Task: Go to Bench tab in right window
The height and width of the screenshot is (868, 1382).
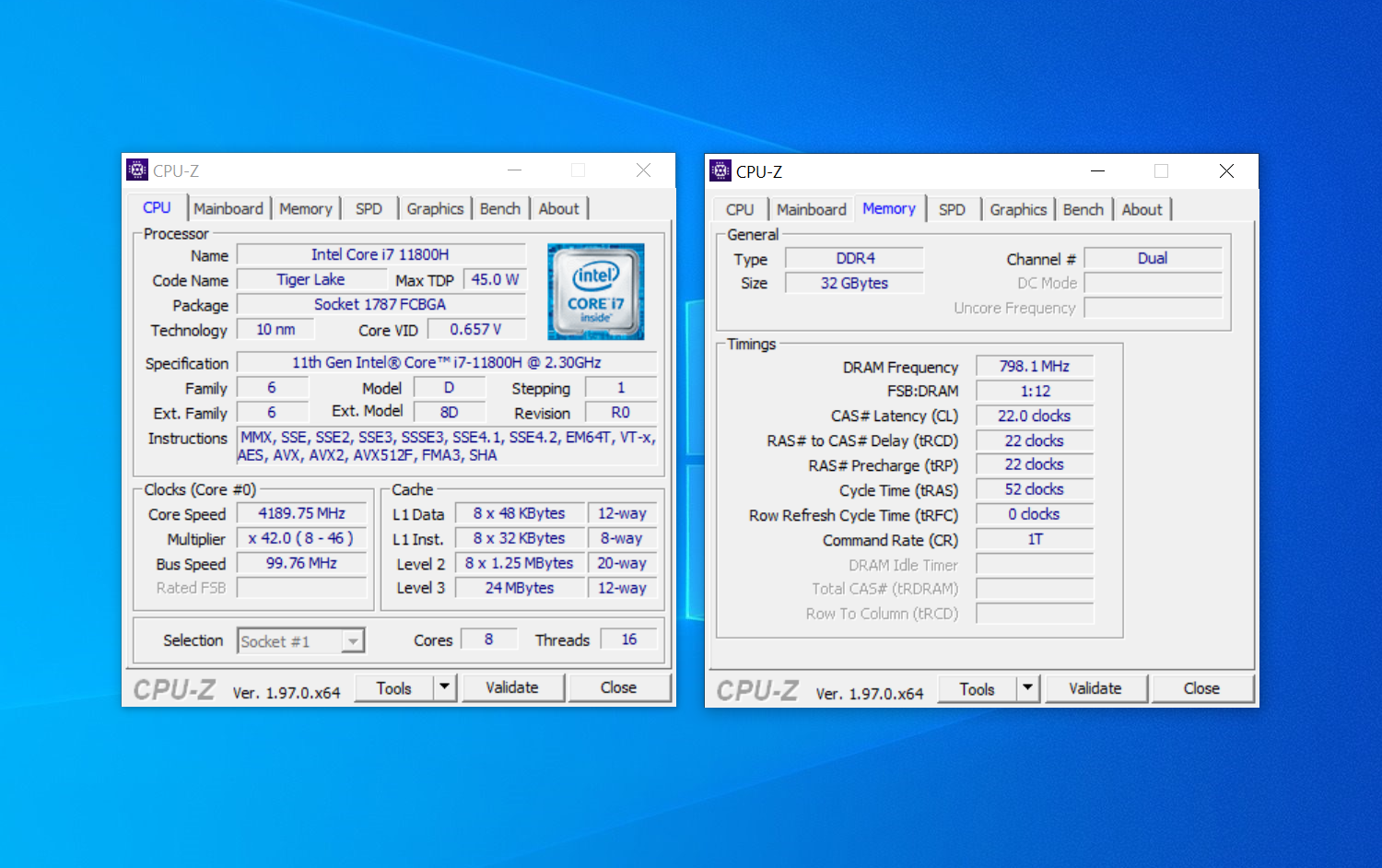Action: [1083, 210]
